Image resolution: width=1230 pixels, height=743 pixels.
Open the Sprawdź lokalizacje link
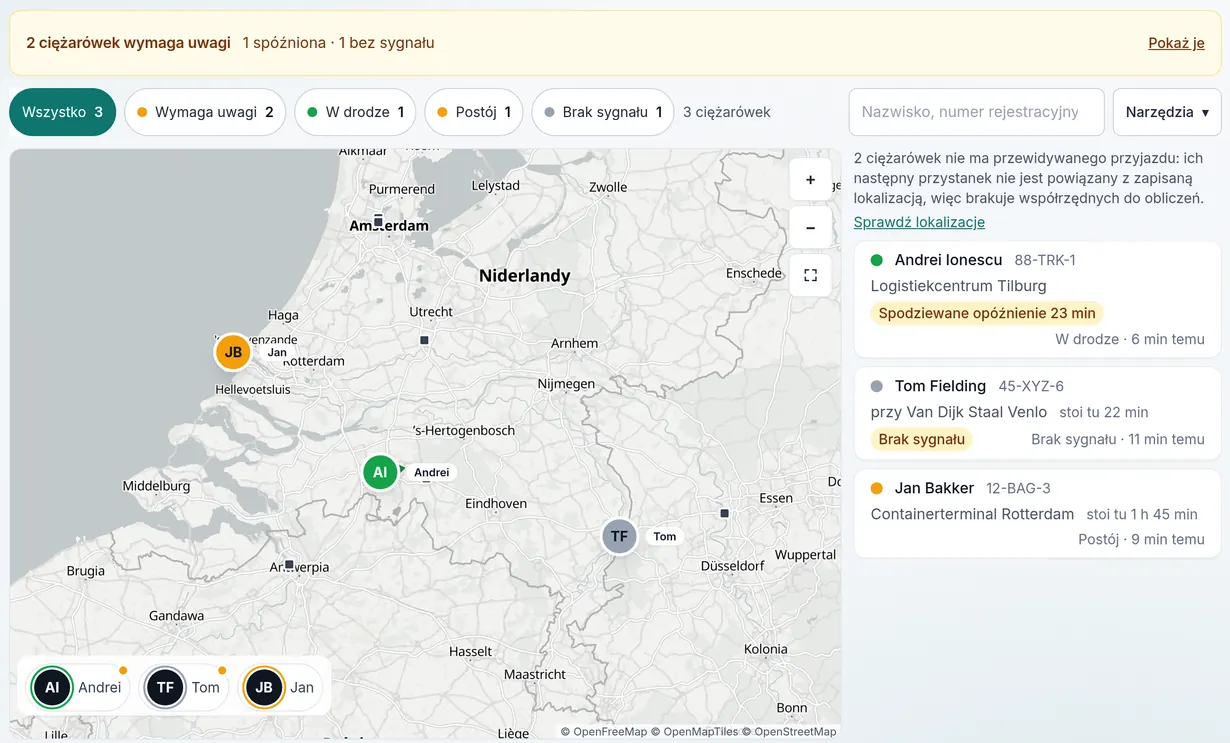click(x=919, y=222)
